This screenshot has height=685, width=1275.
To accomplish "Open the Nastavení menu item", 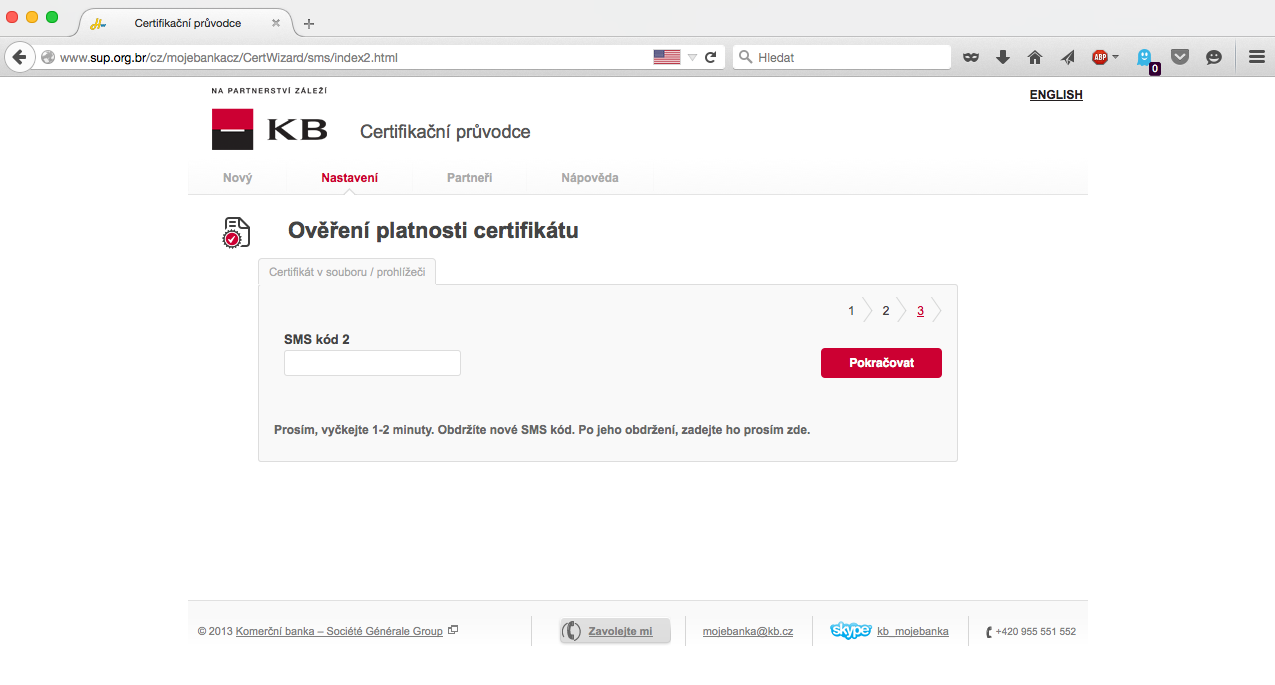I will [x=350, y=178].
